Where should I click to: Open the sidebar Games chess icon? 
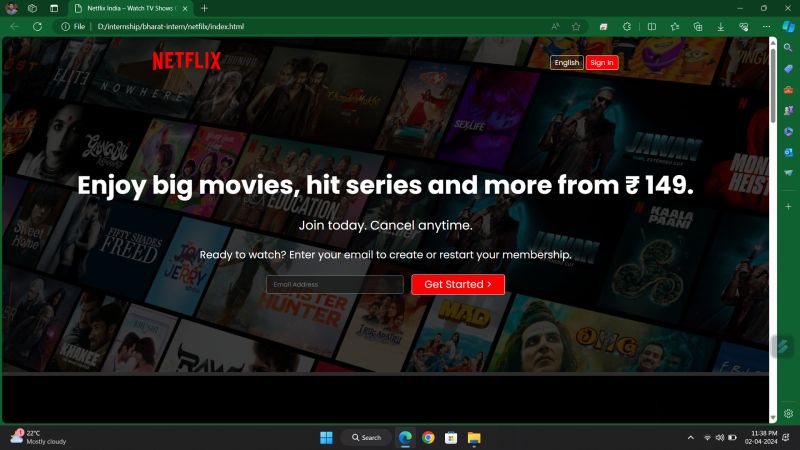tap(788, 110)
